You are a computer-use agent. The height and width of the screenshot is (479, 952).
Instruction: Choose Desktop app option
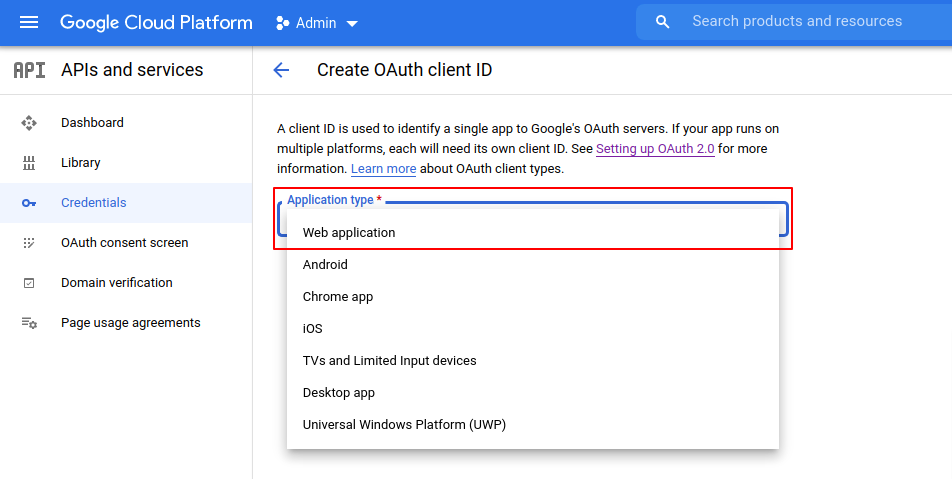338,393
